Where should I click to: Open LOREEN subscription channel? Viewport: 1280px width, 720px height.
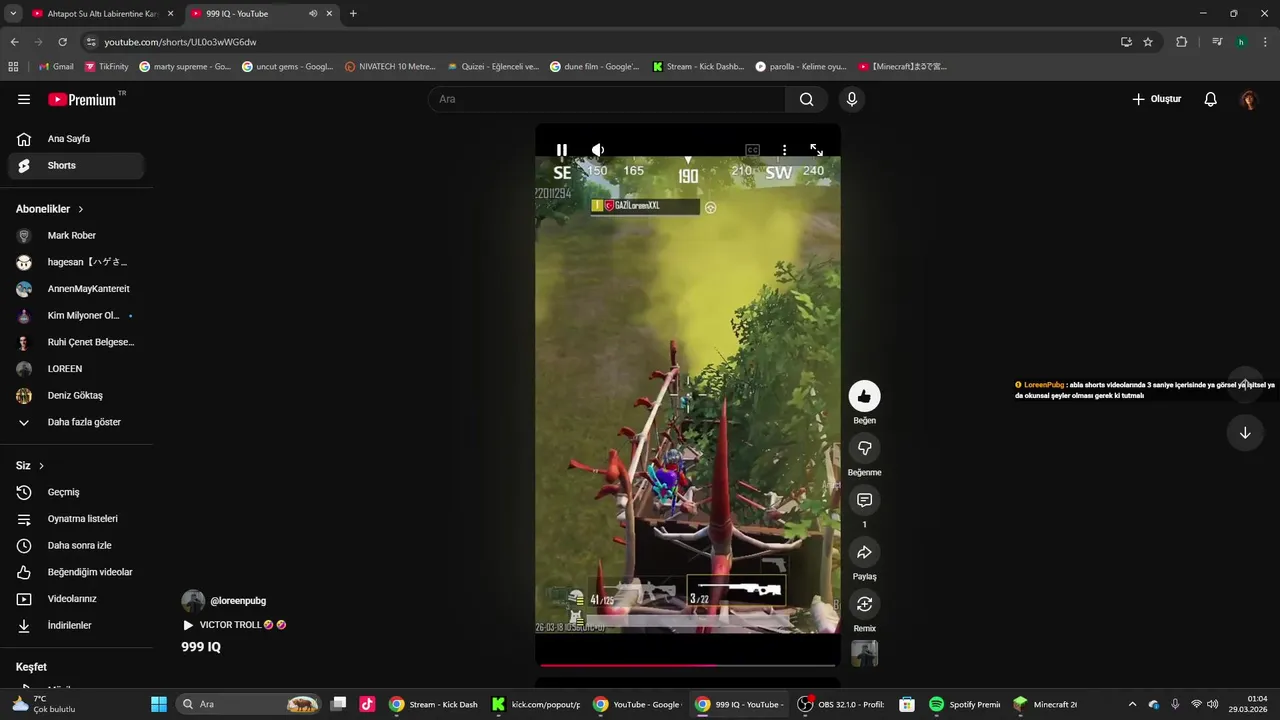[x=76, y=369]
